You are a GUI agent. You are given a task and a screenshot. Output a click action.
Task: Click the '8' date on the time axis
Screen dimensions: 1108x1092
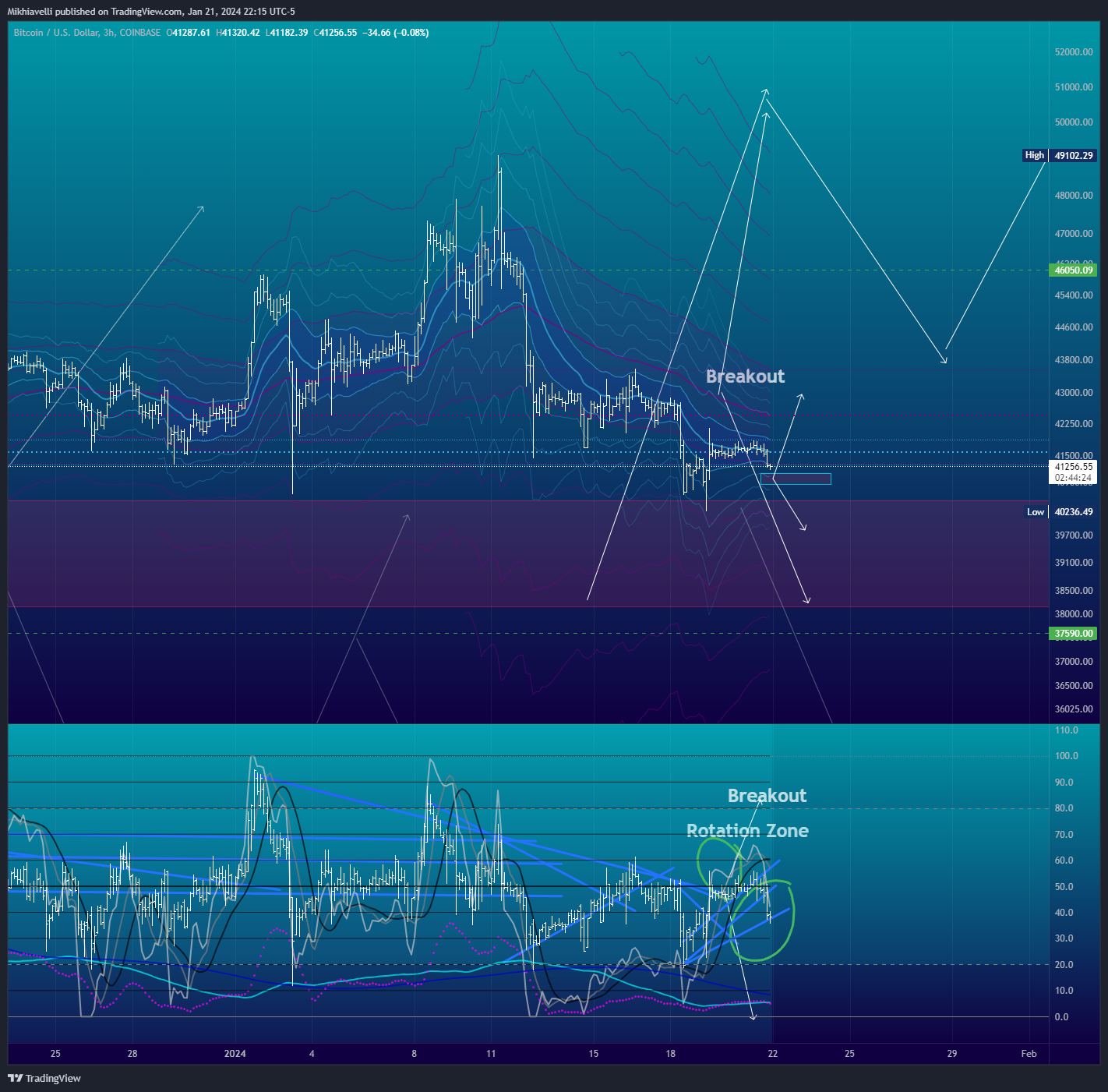click(415, 1054)
